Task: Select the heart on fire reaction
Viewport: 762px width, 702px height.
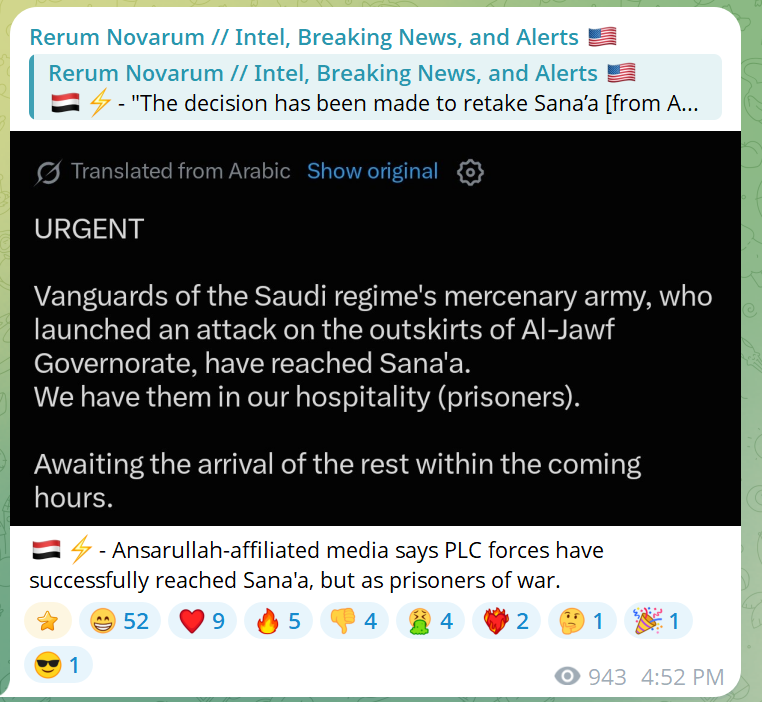Action: tap(506, 621)
